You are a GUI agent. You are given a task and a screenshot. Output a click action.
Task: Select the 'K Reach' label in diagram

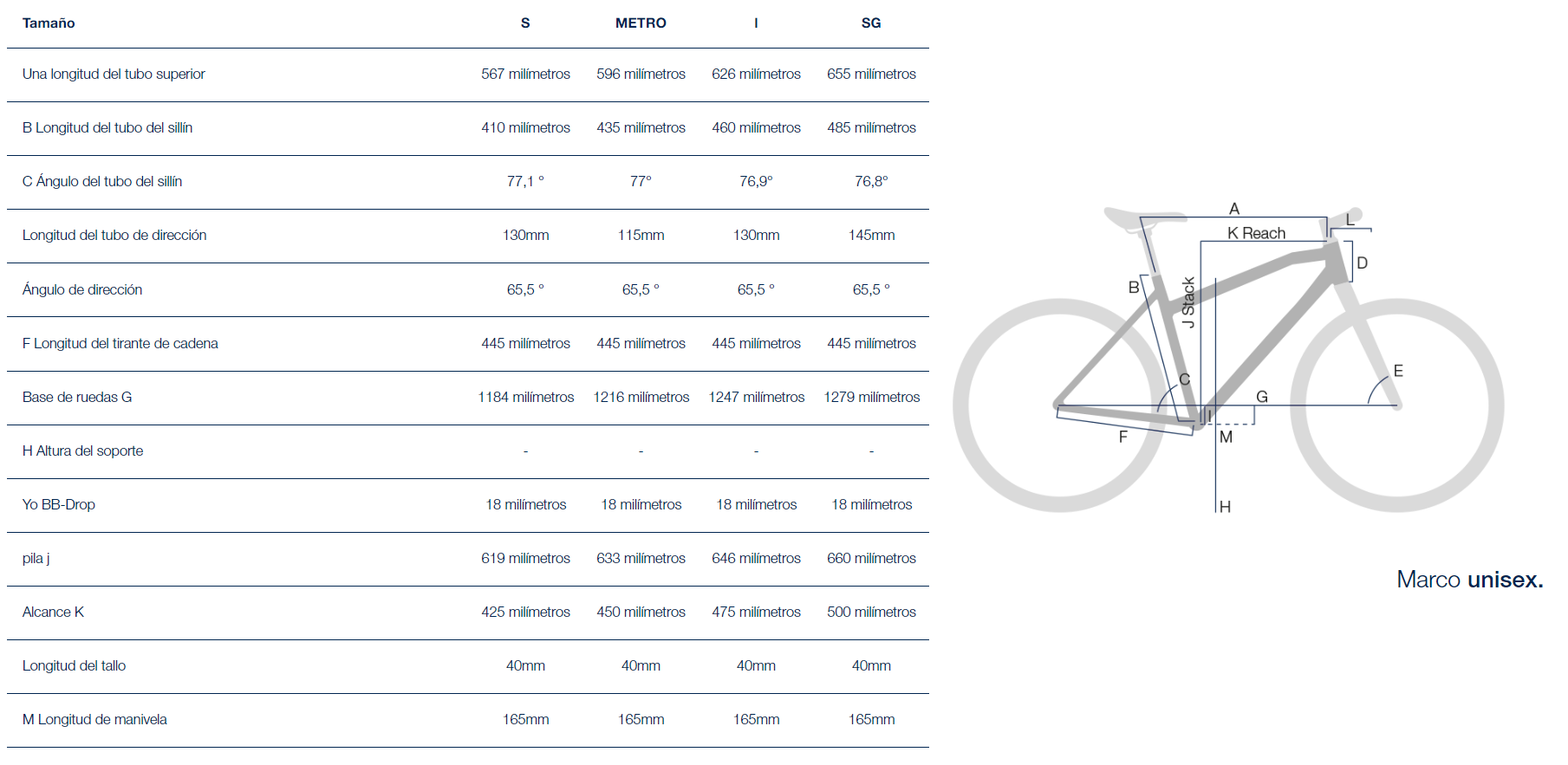pos(1256,233)
